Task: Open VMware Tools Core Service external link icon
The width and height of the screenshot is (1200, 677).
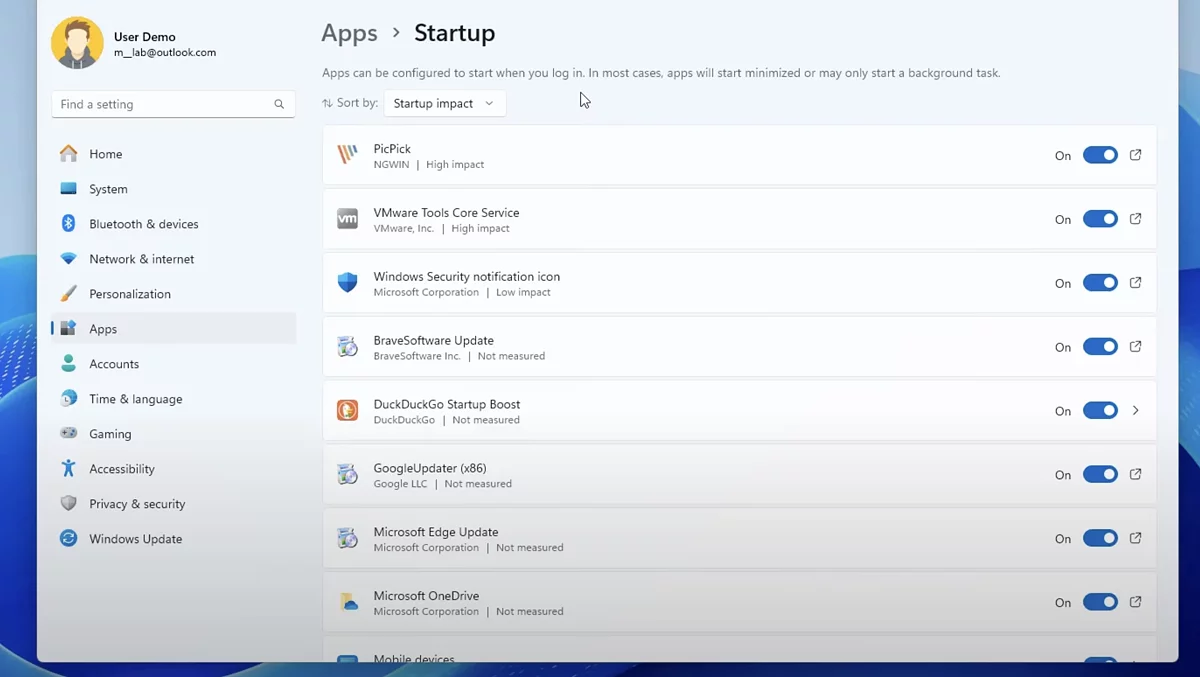Action: (x=1135, y=219)
